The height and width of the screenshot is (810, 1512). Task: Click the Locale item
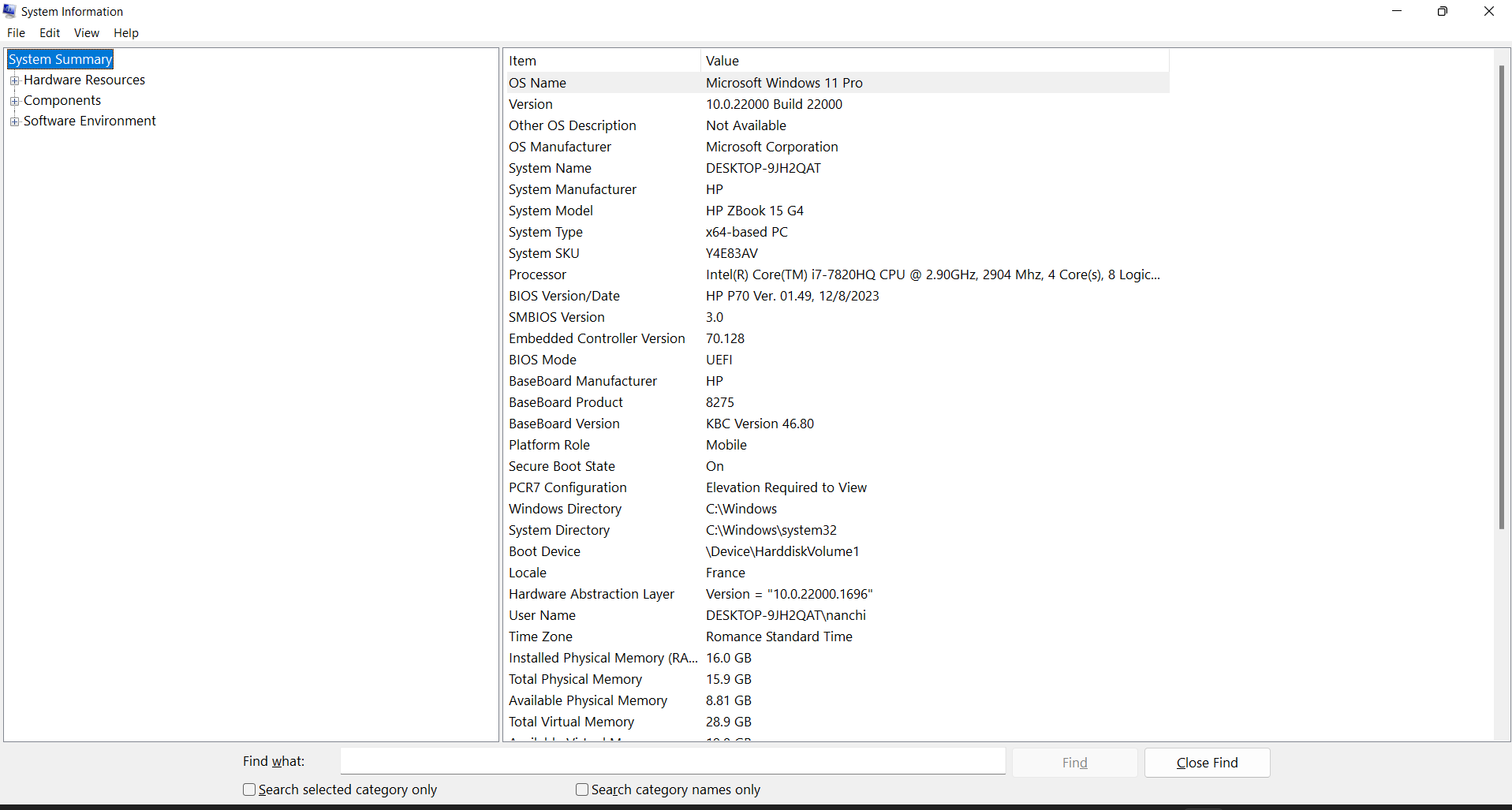(528, 573)
